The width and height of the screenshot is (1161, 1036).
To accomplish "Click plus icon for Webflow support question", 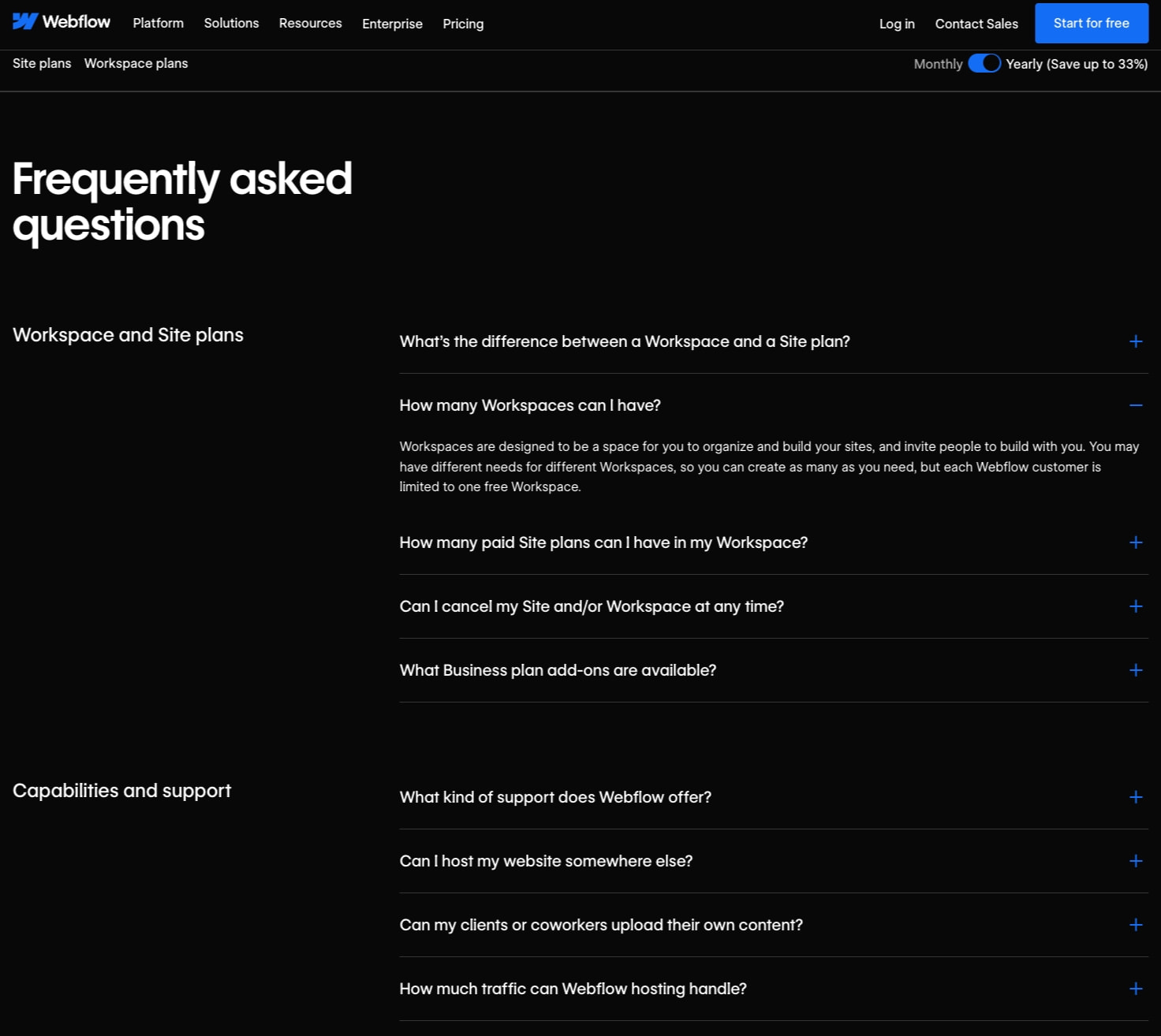I will 1136,797.
